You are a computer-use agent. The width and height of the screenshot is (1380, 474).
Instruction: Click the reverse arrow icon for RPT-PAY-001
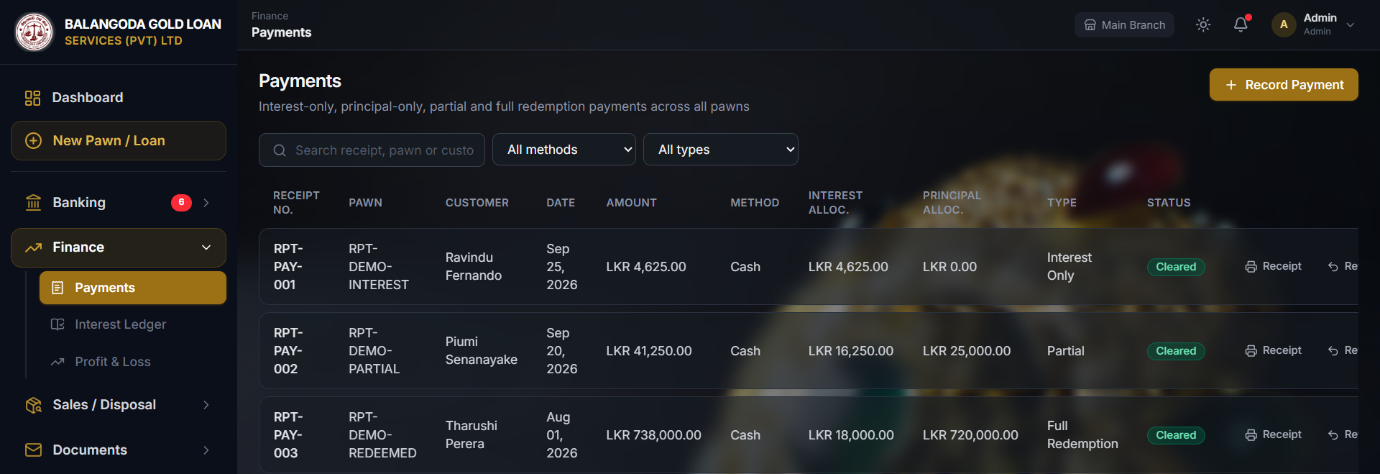[x=1333, y=267]
